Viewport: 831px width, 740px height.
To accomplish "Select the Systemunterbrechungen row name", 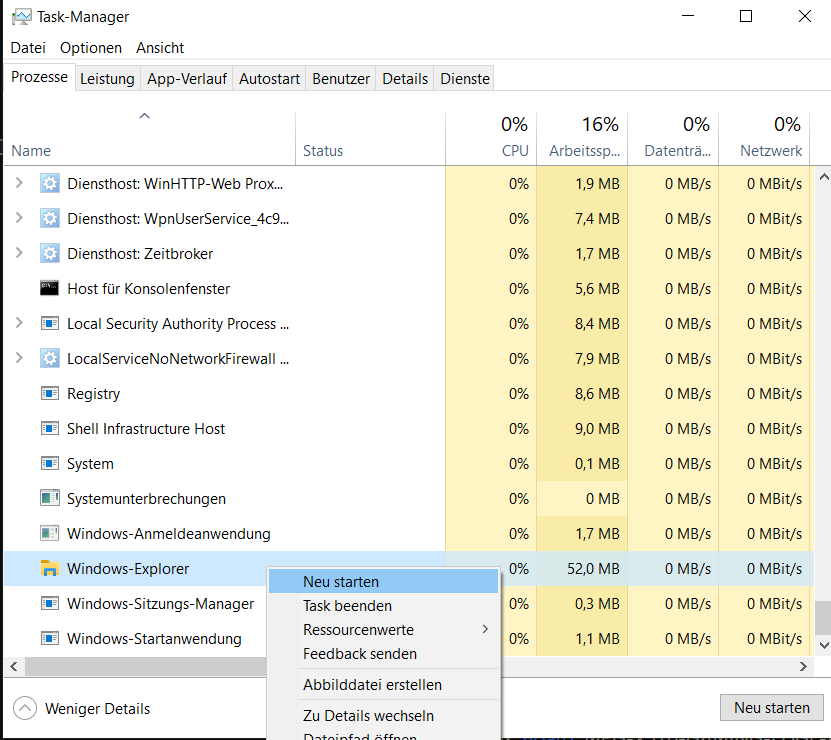I will [x=146, y=499].
